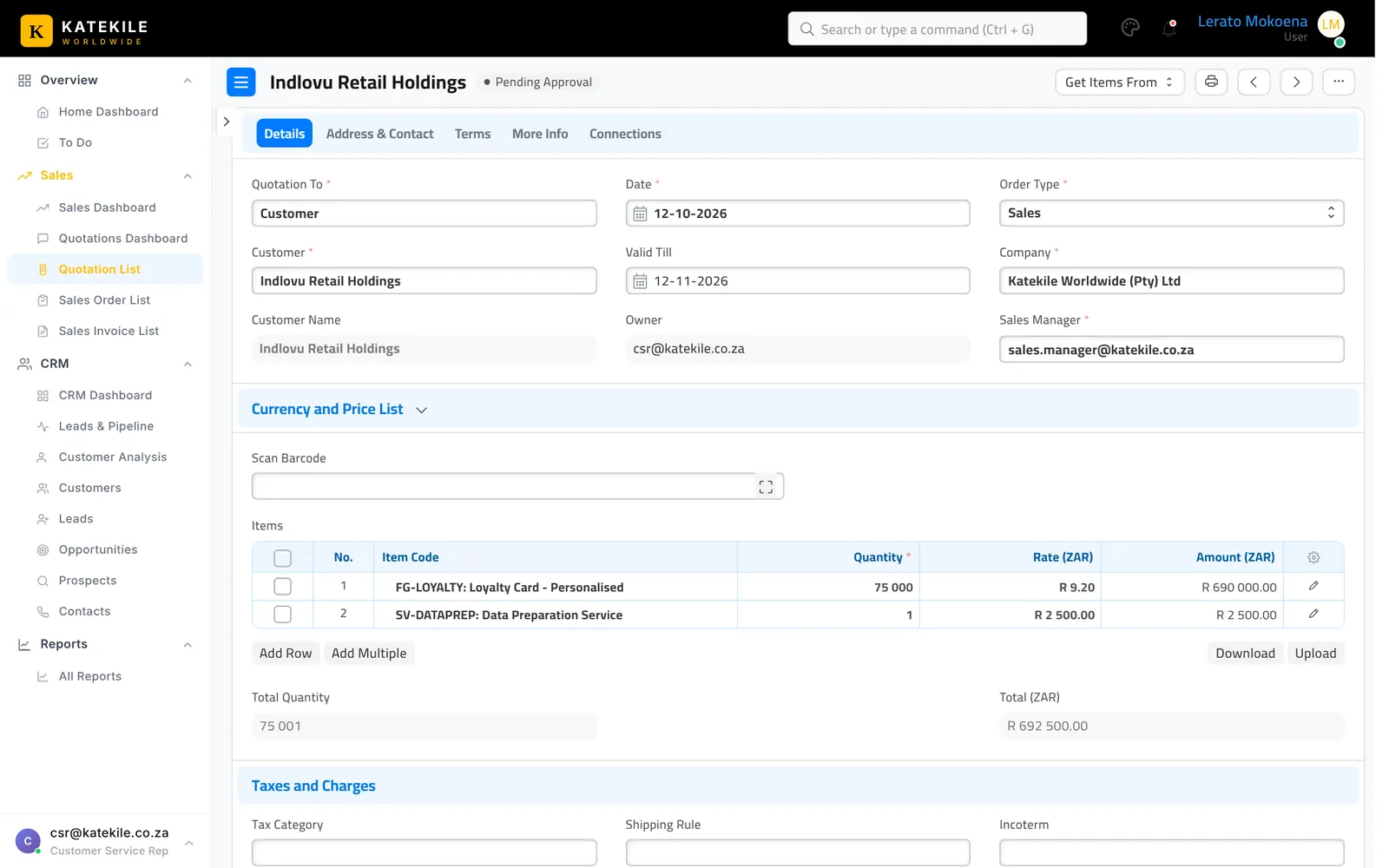Click the Scan Barcode input field
The width and height of the screenshot is (1389, 868).
517,486
